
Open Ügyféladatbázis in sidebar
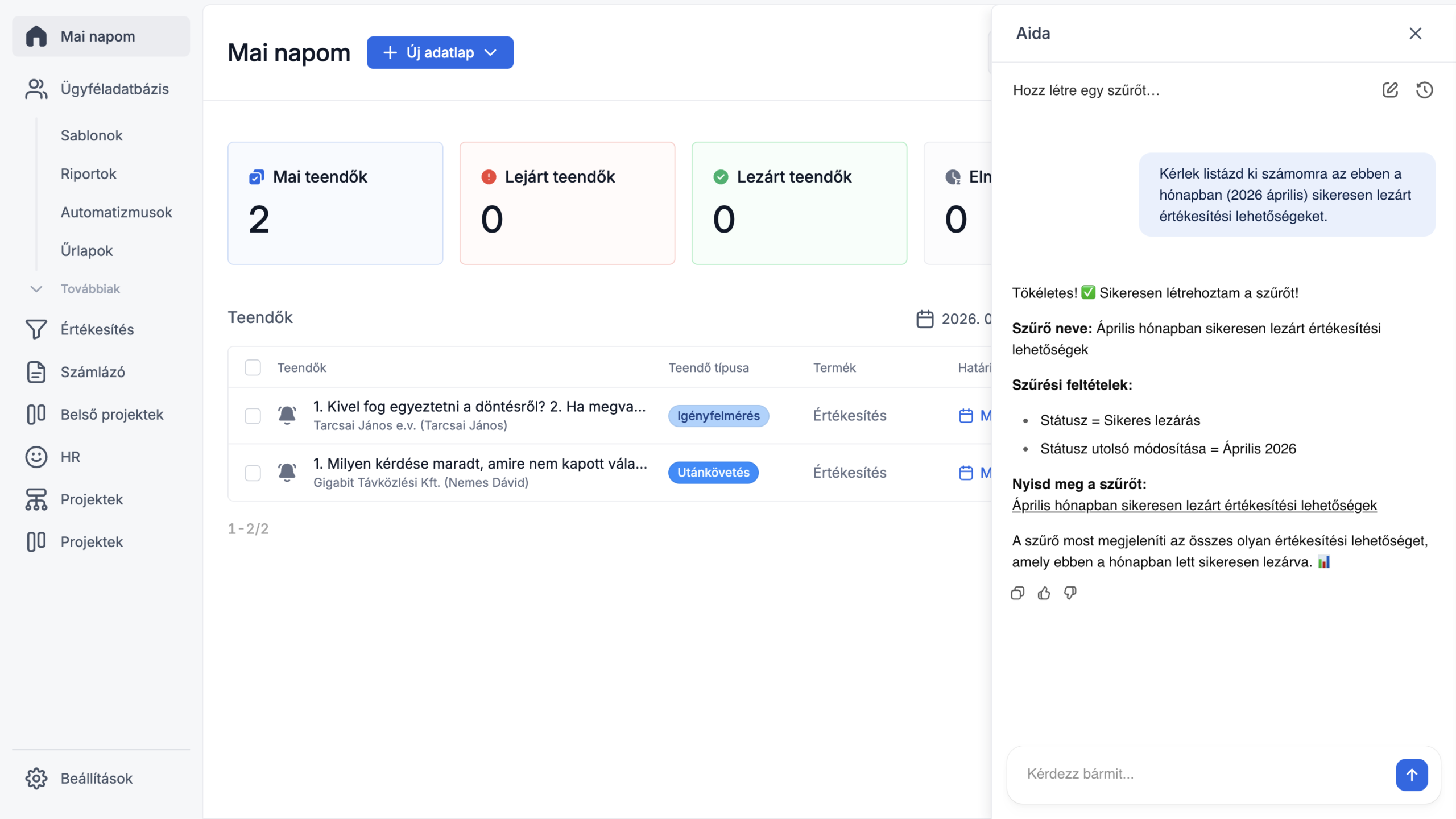114,89
